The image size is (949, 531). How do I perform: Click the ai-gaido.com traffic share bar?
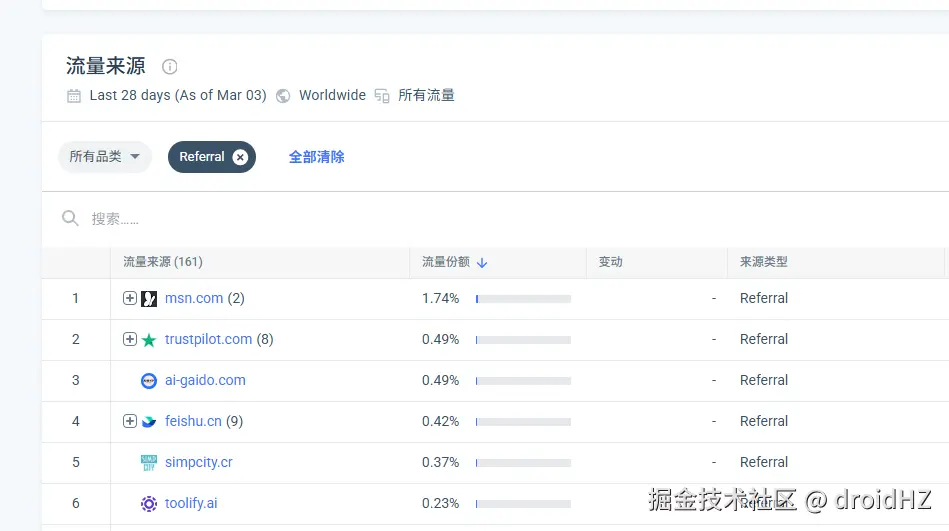point(524,381)
